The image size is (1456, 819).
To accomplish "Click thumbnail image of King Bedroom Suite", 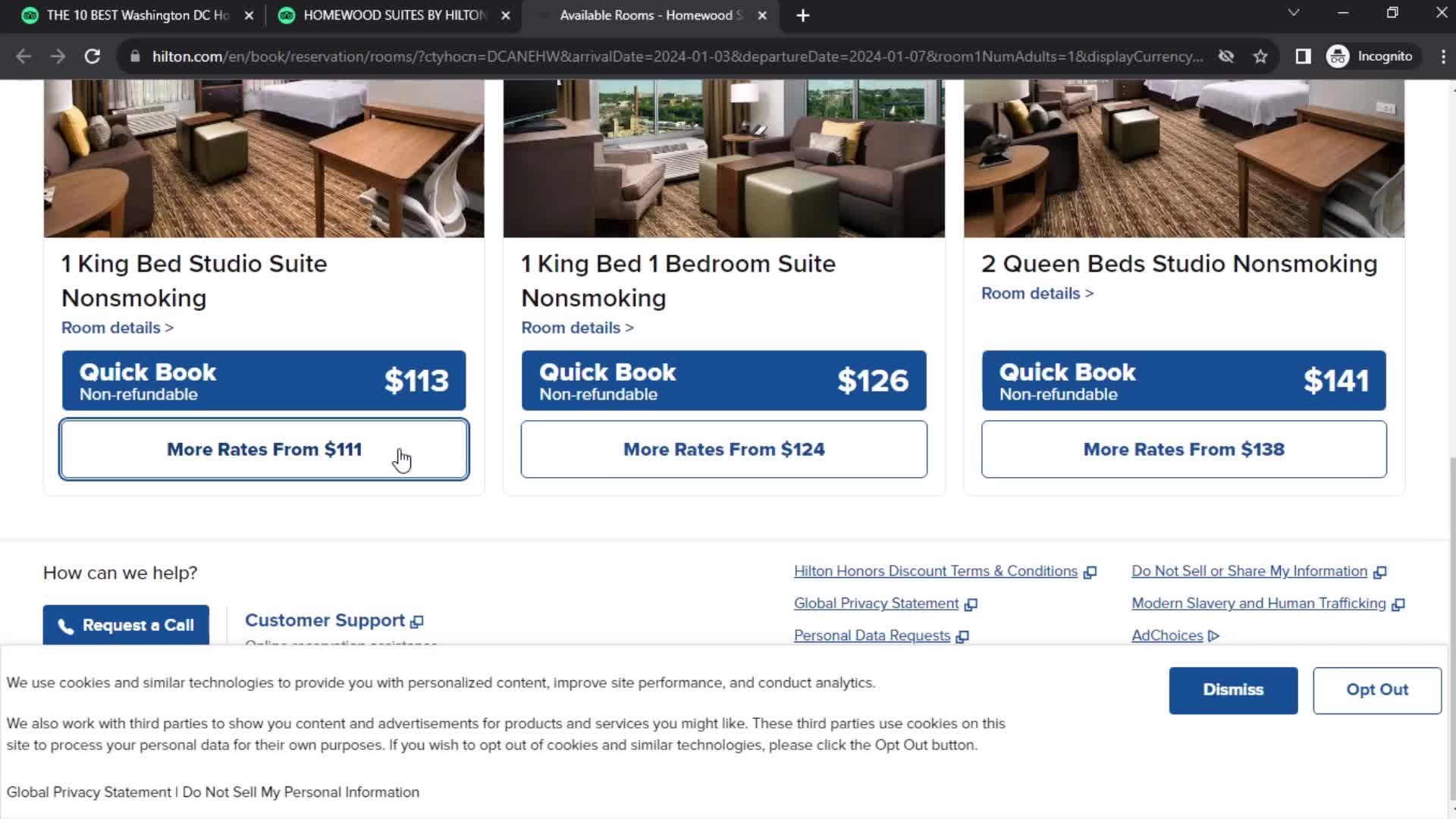I will [724, 156].
